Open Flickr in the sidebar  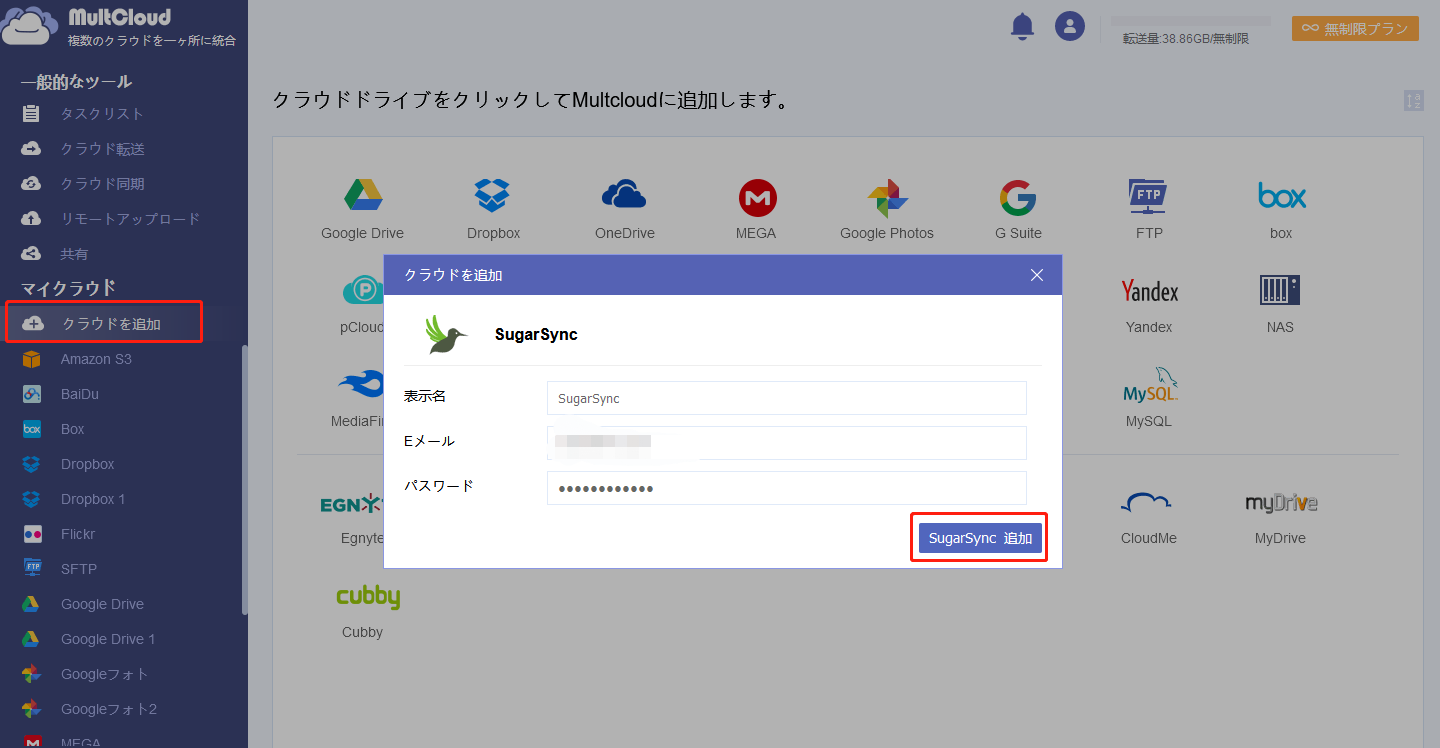pos(78,534)
